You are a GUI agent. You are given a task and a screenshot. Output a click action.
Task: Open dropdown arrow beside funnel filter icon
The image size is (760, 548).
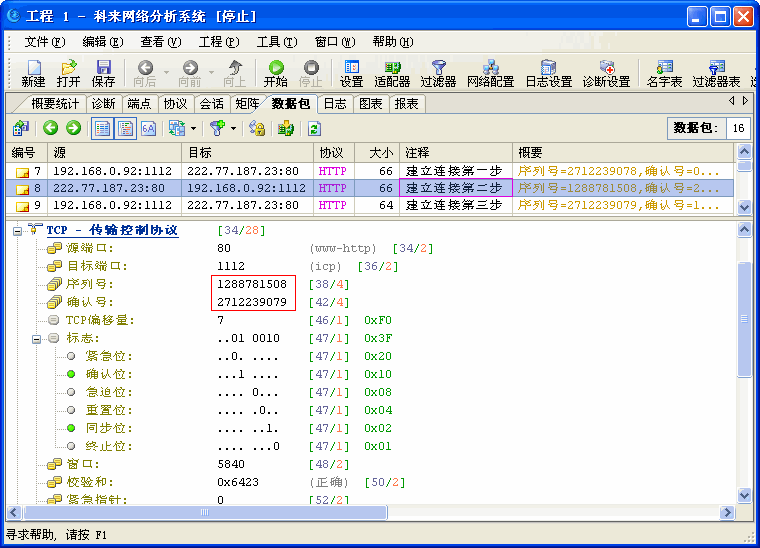[234, 128]
